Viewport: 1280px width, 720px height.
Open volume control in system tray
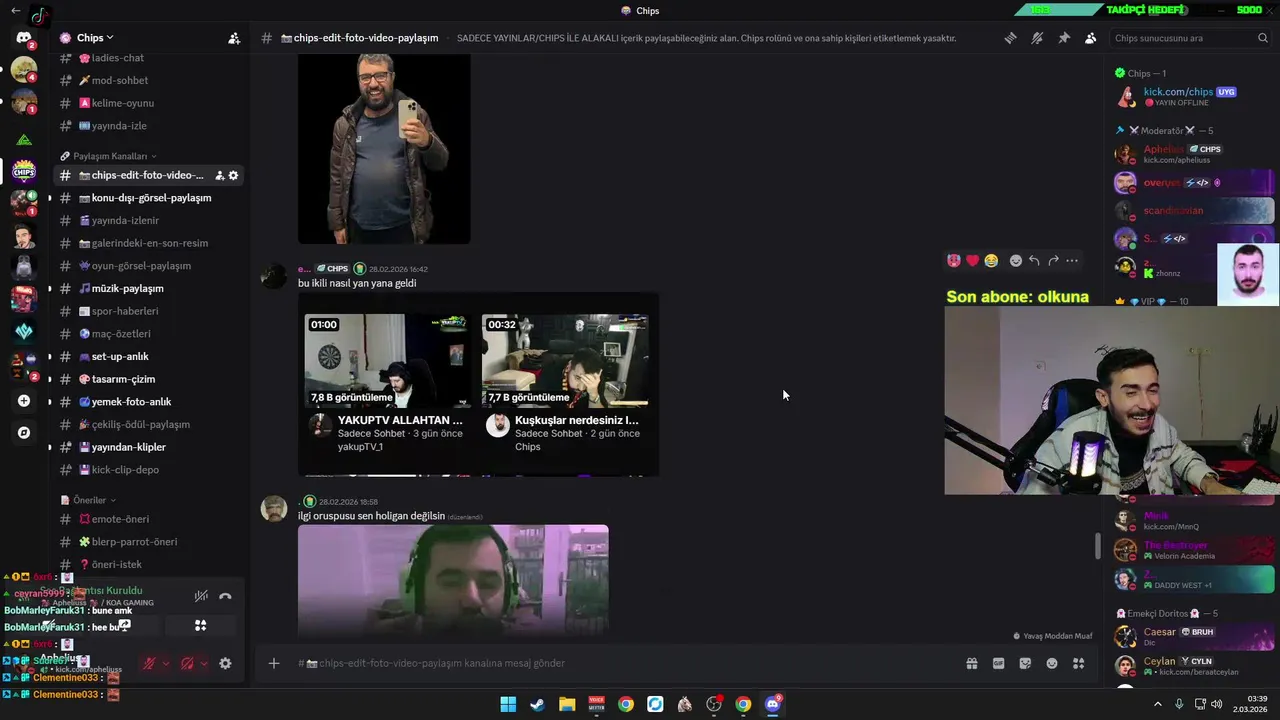pyautogui.click(x=1216, y=704)
